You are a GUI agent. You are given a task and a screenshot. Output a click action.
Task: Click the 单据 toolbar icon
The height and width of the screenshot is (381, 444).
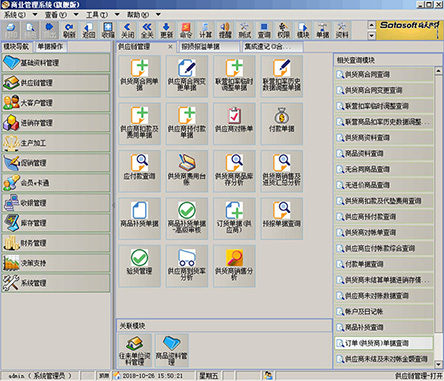(322, 30)
